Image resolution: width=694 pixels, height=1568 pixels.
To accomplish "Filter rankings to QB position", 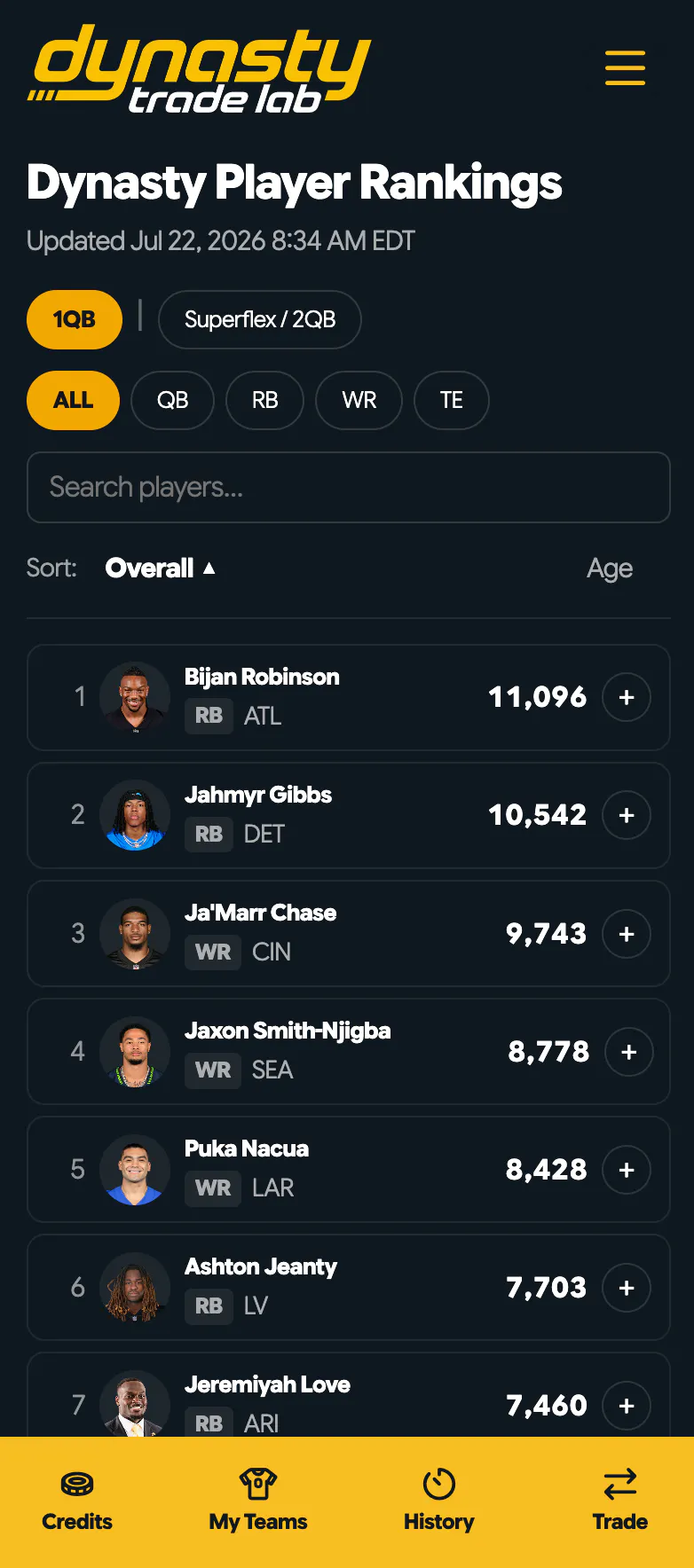I will pyautogui.click(x=172, y=400).
